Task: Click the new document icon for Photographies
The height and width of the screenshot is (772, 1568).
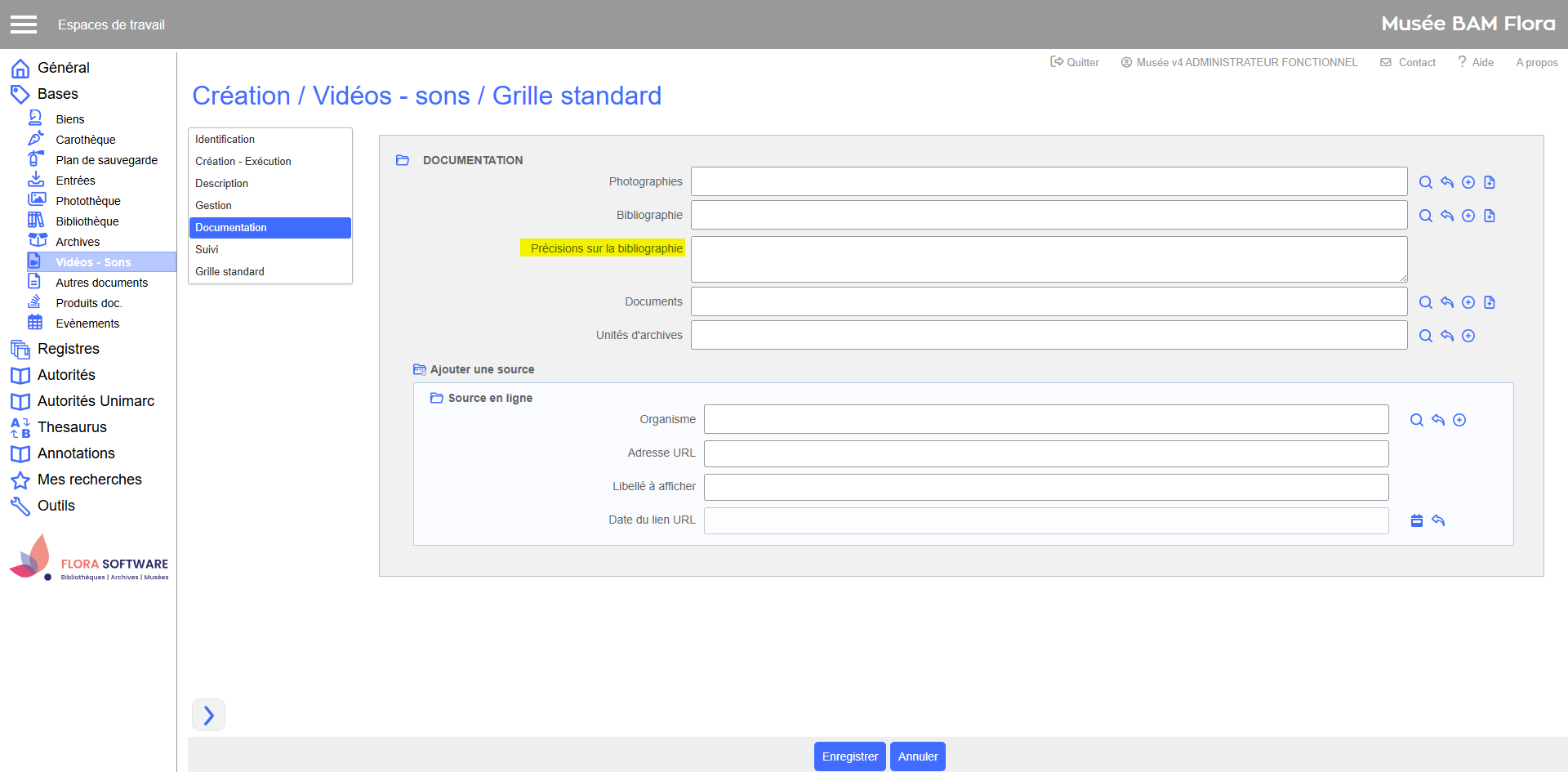Action: [x=1489, y=182]
